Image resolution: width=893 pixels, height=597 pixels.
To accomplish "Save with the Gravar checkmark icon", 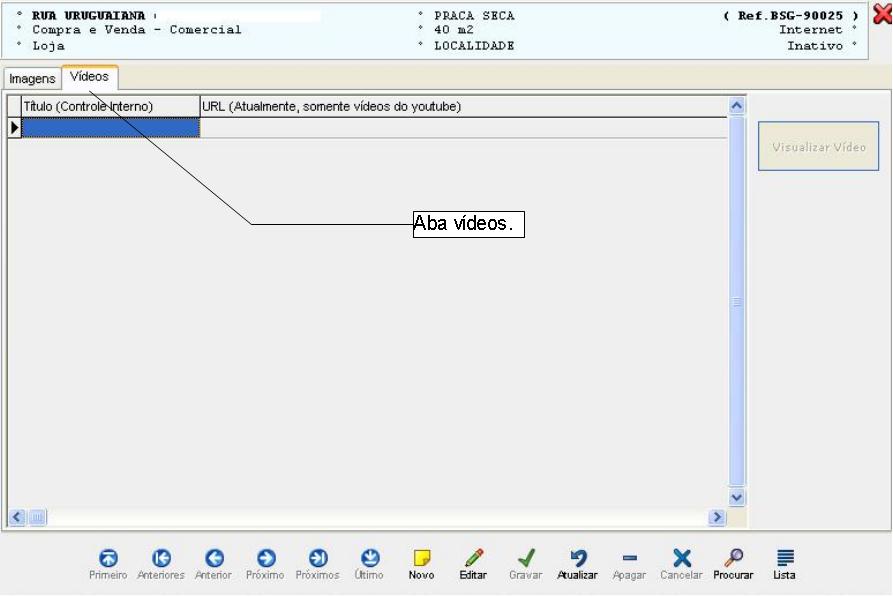I will [525, 558].
